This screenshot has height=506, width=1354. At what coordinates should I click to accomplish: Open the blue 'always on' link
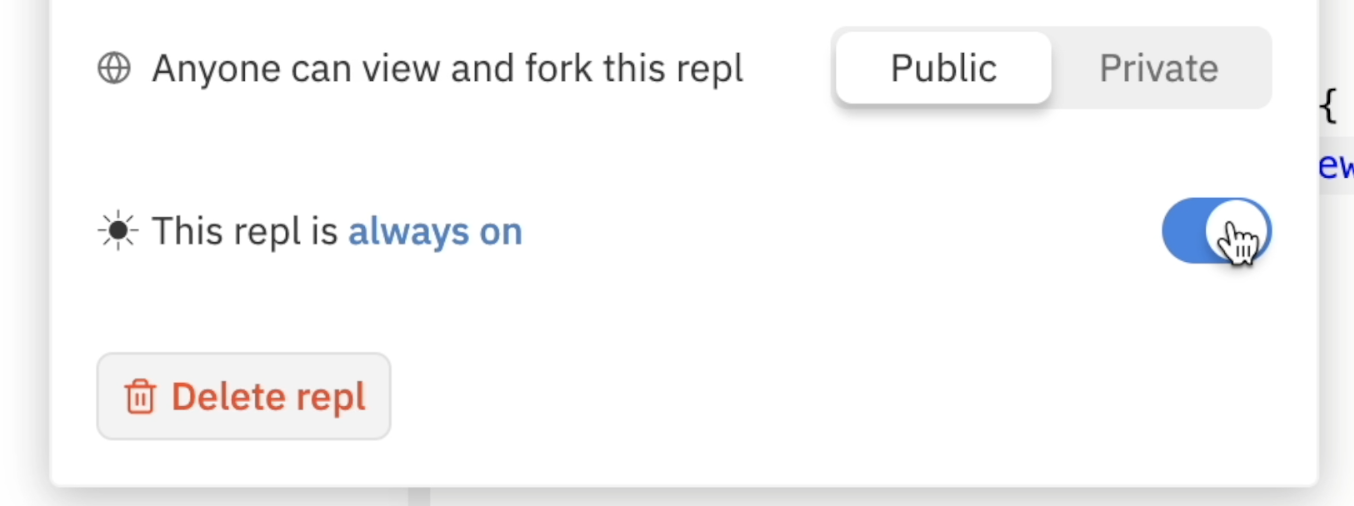click(x=435, y=232)
